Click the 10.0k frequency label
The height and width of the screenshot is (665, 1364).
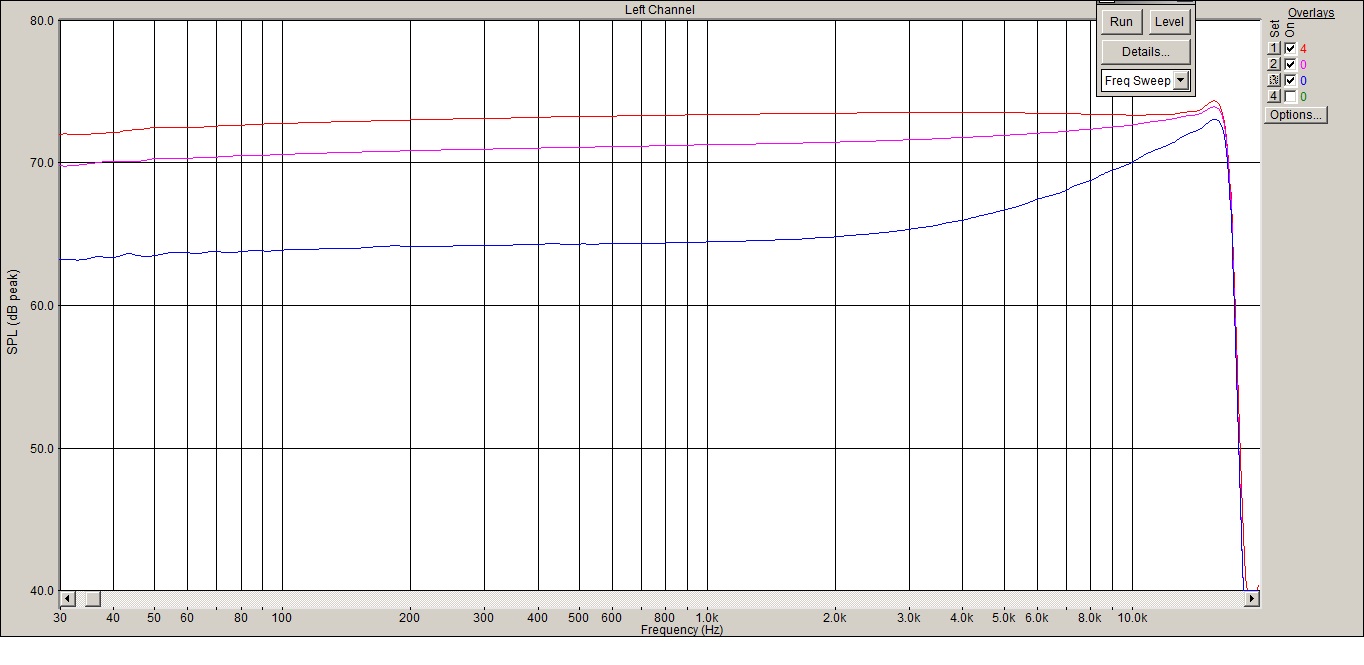click(x=1132, y=618)
